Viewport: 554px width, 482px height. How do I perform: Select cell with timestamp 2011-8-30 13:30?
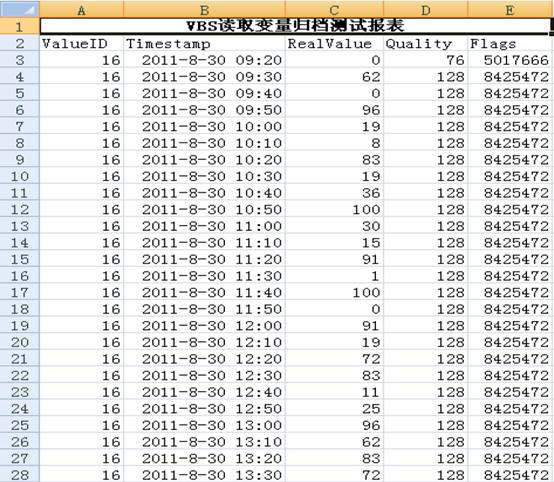click(x=205, y=475)
